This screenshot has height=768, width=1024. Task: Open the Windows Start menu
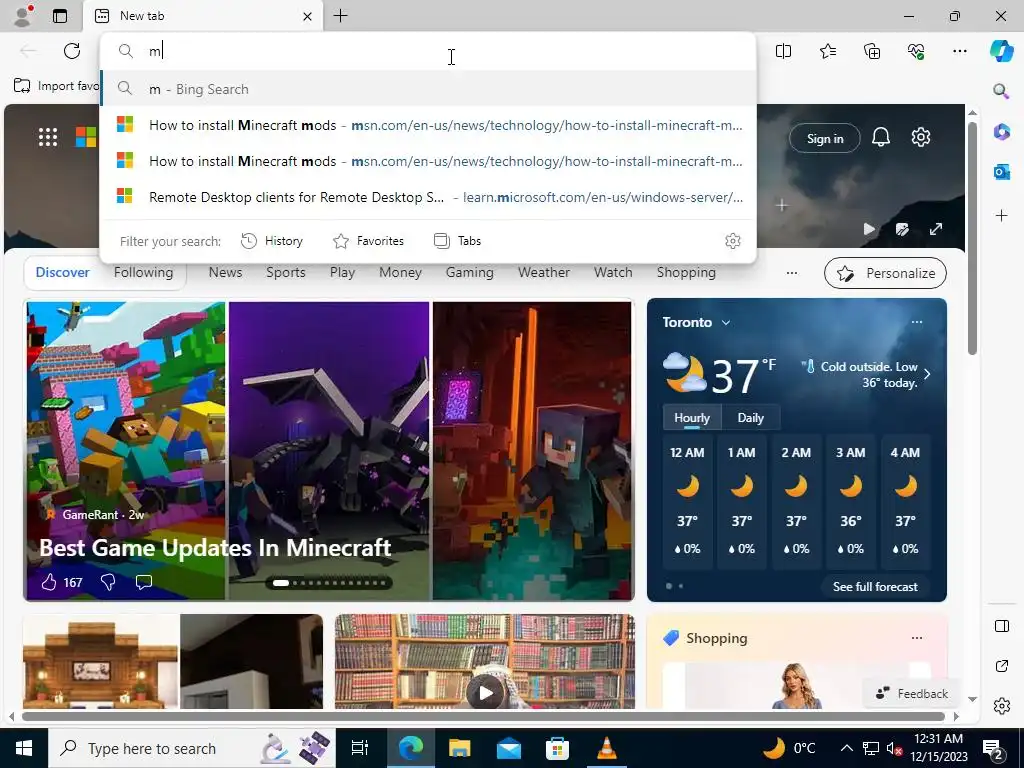24,748
